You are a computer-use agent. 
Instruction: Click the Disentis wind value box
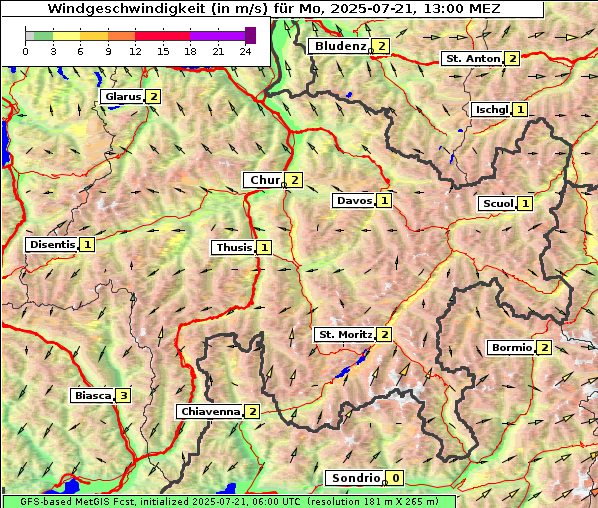pos(87,244)
